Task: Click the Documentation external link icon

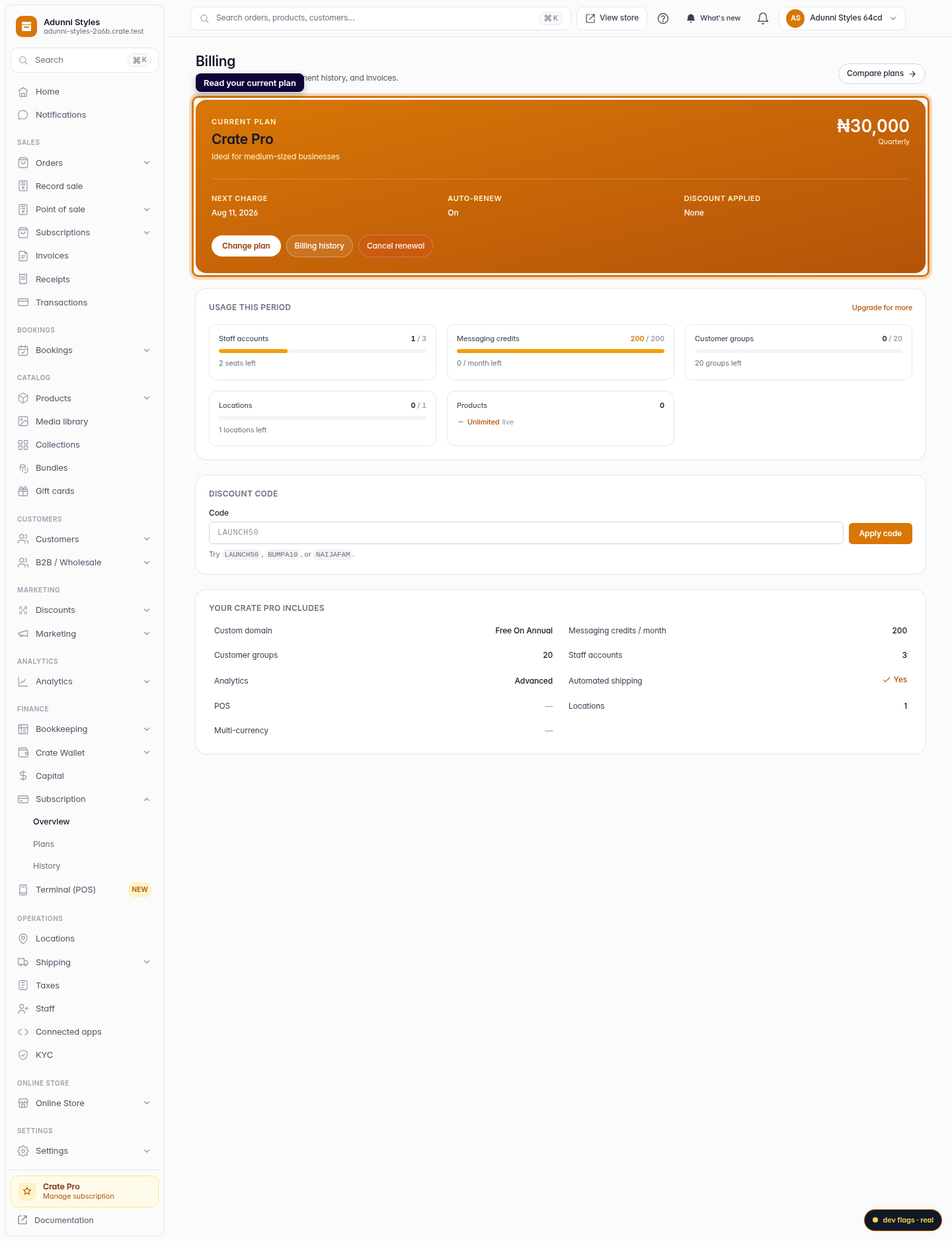Action: click(22, 1220)
